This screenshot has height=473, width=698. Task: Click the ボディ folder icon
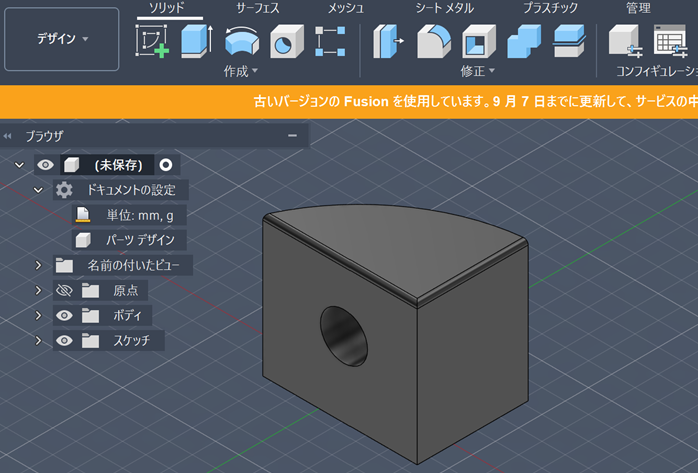[x=90, y=315]
